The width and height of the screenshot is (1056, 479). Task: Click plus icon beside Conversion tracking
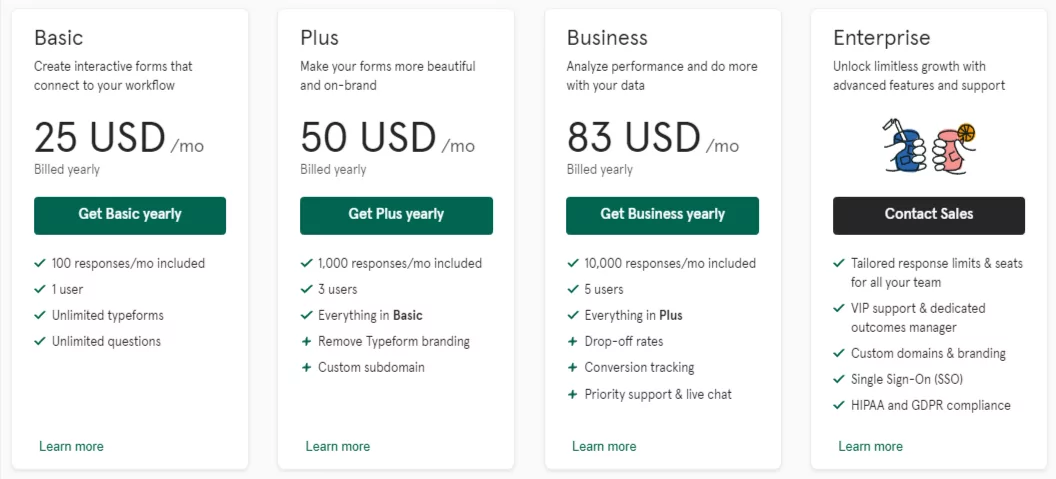(572, 368)
